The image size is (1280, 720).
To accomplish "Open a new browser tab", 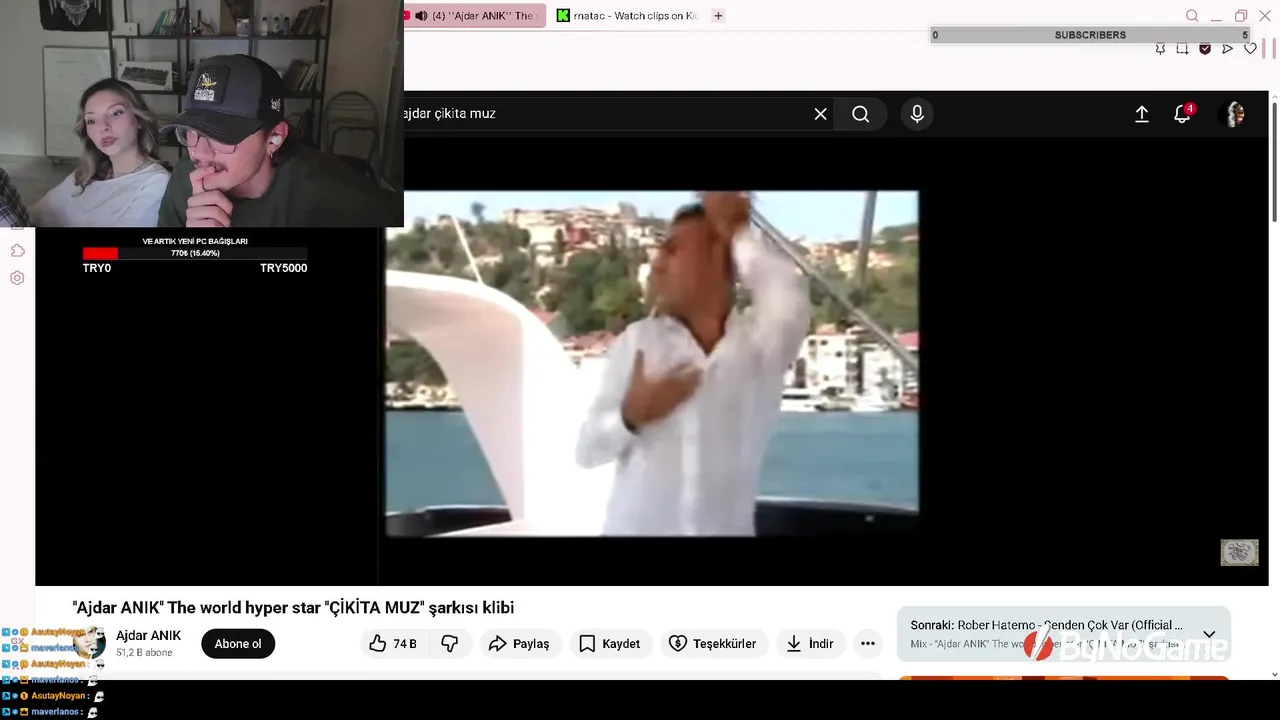I will click(718, 16).
